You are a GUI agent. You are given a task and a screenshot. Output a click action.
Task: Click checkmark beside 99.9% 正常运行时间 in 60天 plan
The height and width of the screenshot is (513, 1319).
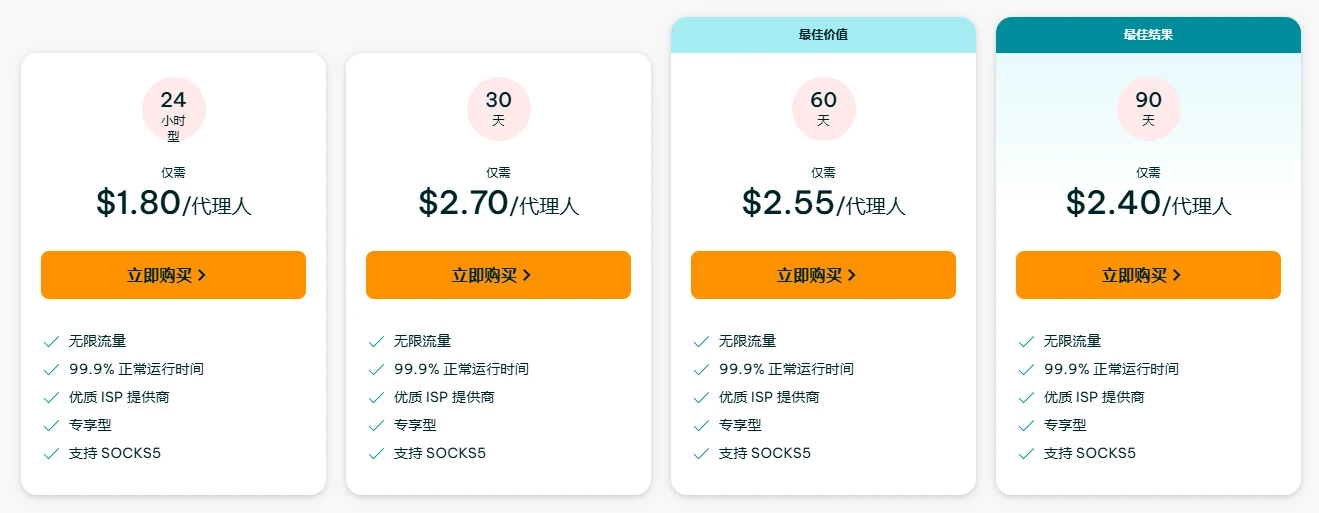pyautogui.click(x=701, y=370)
